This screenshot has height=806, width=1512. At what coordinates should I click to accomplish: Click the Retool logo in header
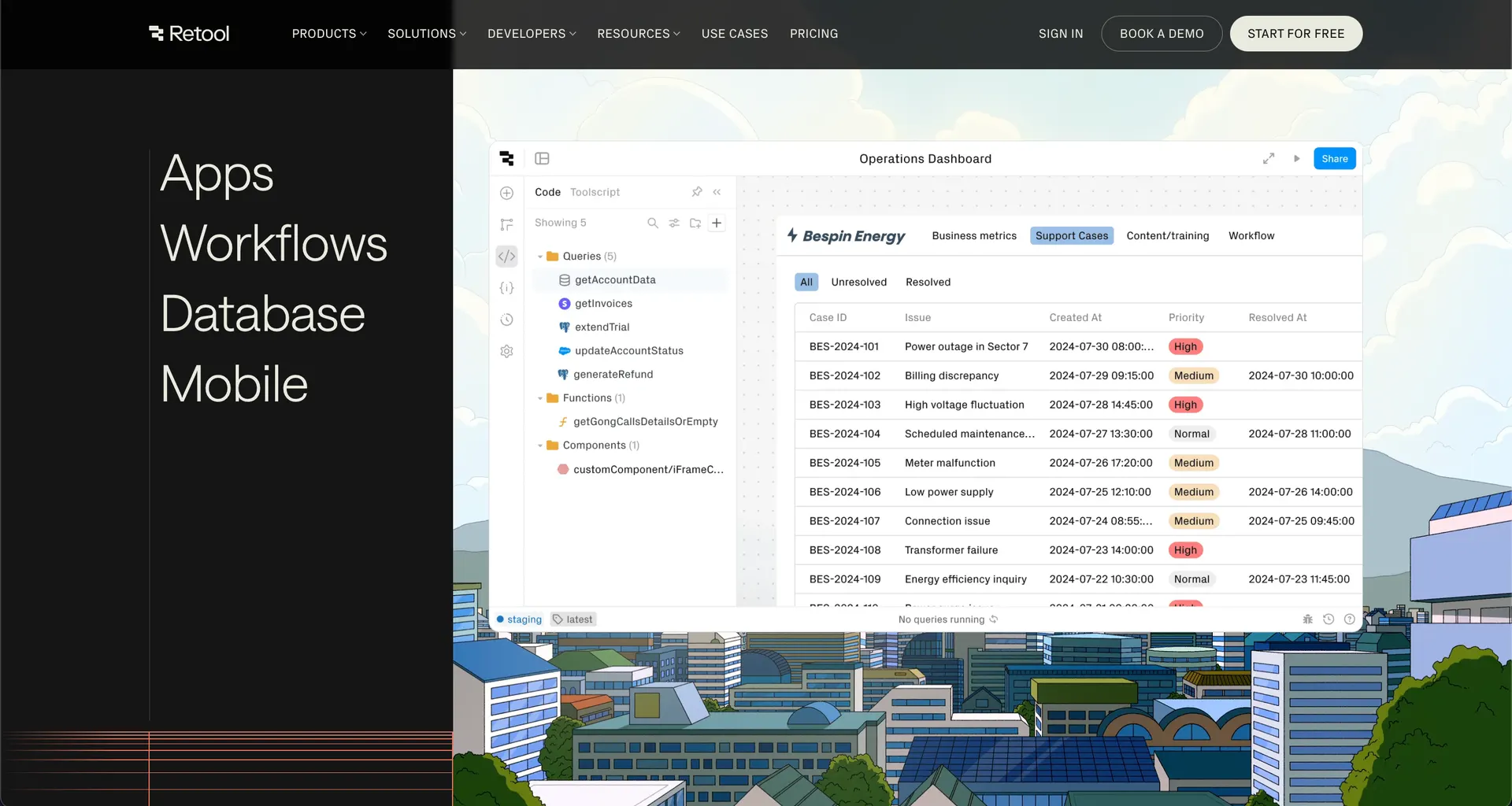tap(189, 34)
